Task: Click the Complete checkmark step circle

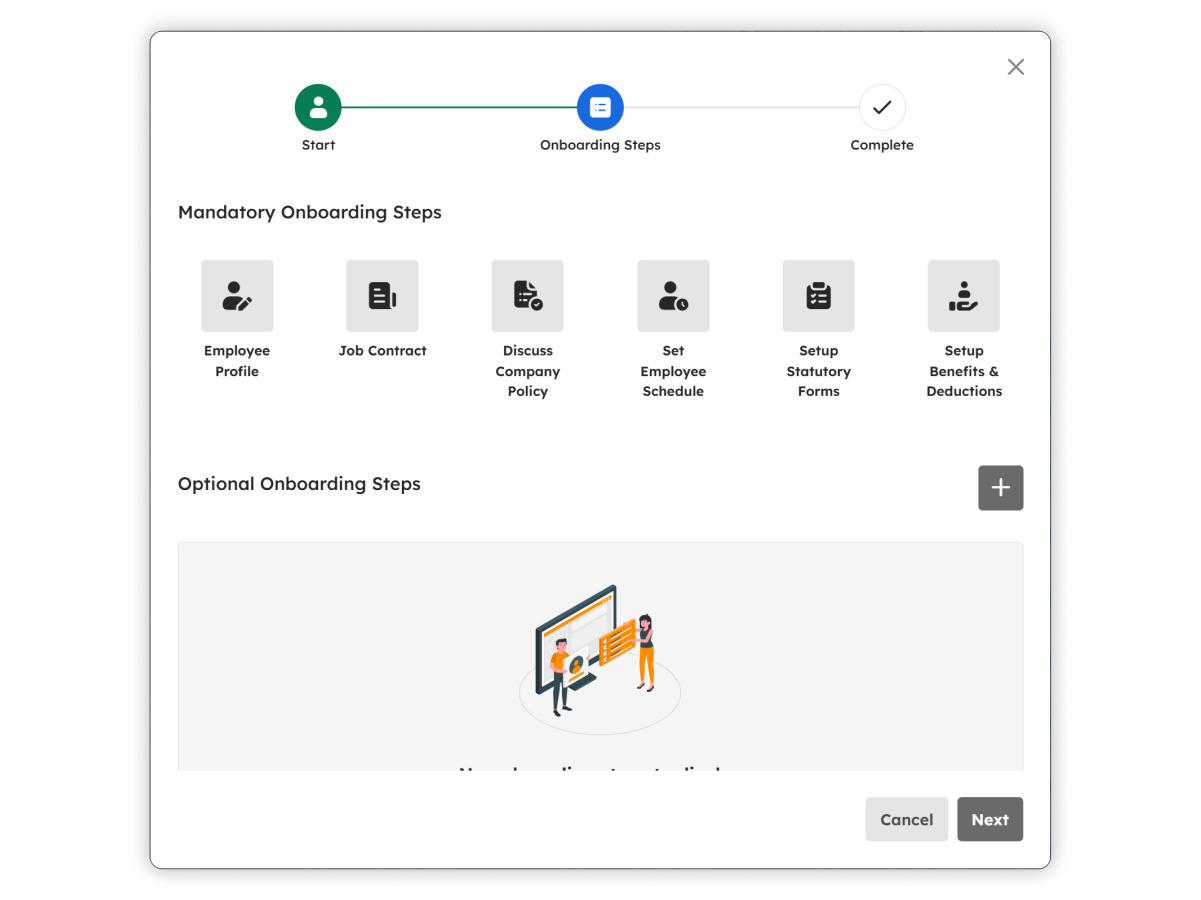Action: tap(882, 107)
